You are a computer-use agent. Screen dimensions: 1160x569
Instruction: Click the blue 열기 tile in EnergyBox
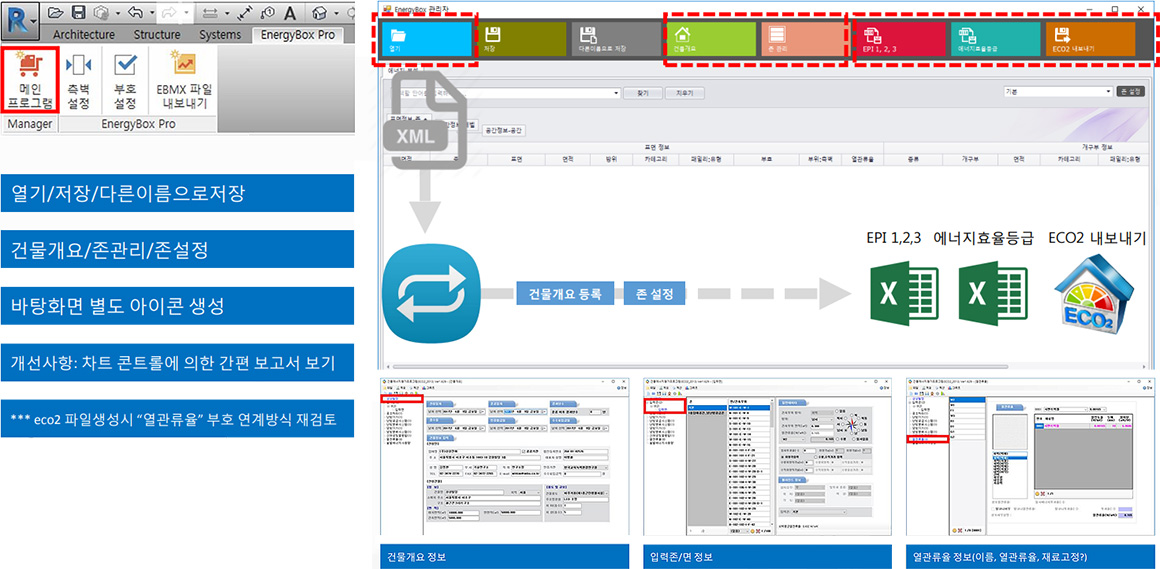click(427, 40)
